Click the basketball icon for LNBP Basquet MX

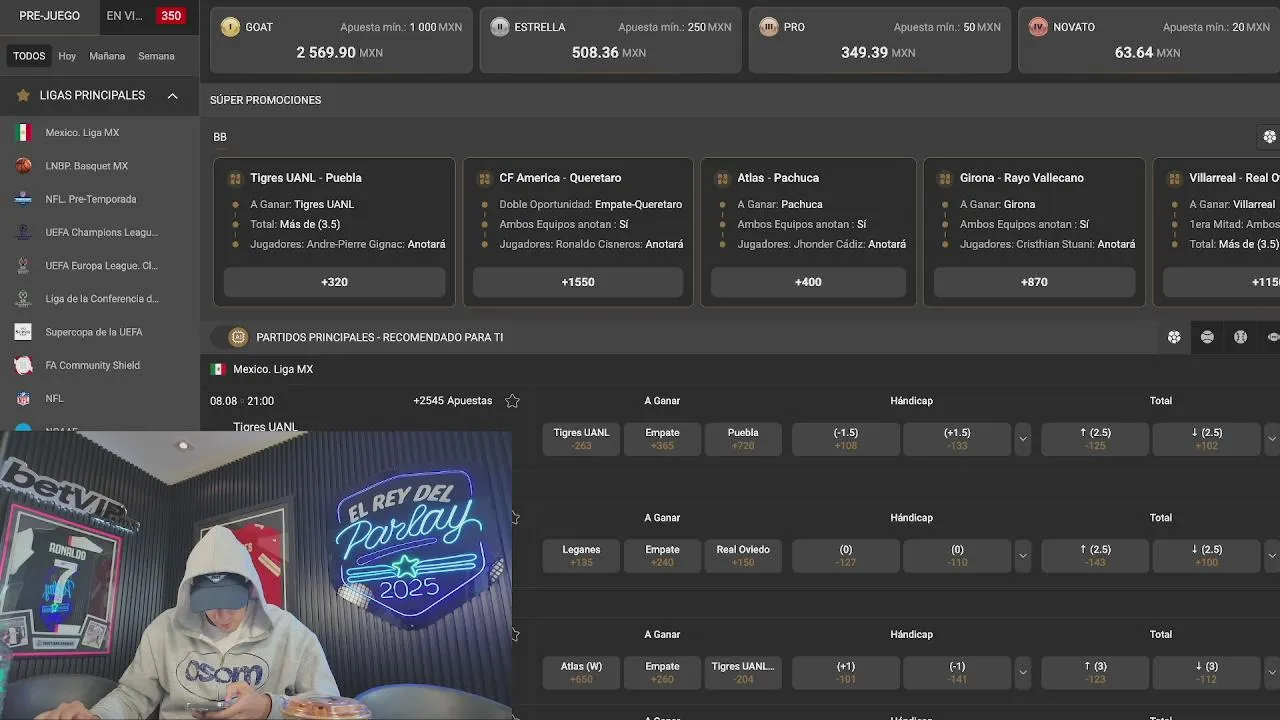coord(23,166)
